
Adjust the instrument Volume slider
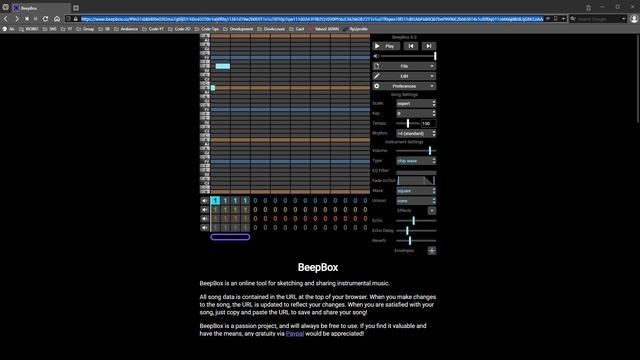(416, 151)
